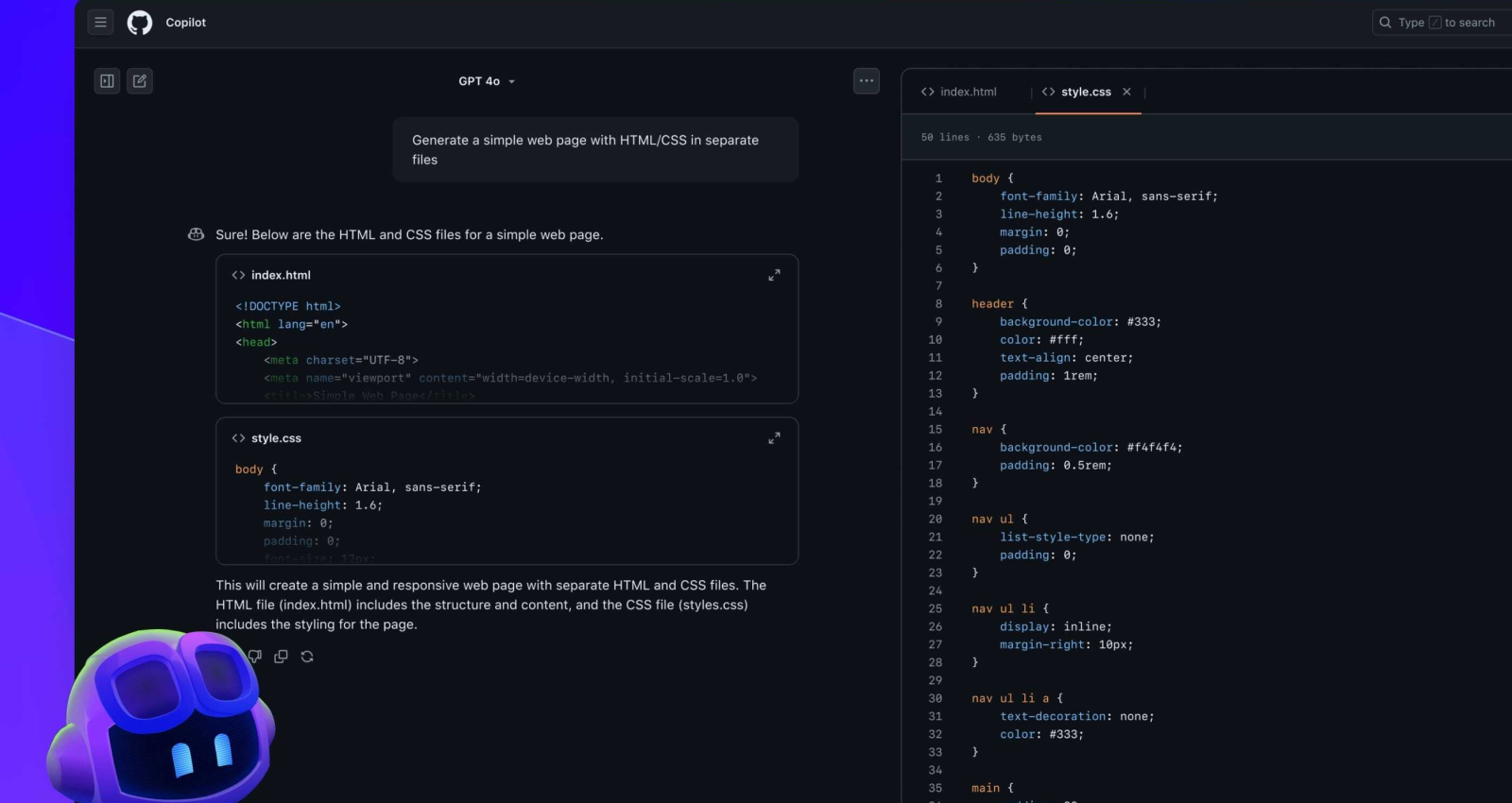Screen dimensions: 1512x803
Task: Open the GPT 4o model dropdown
Action: 487,81
